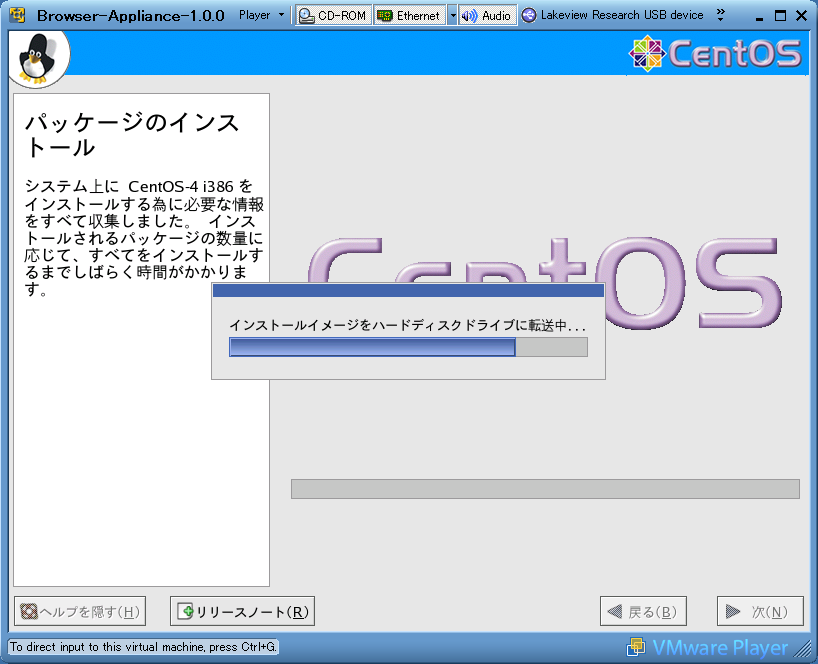Toggle the Audio device button

[487, 16]
